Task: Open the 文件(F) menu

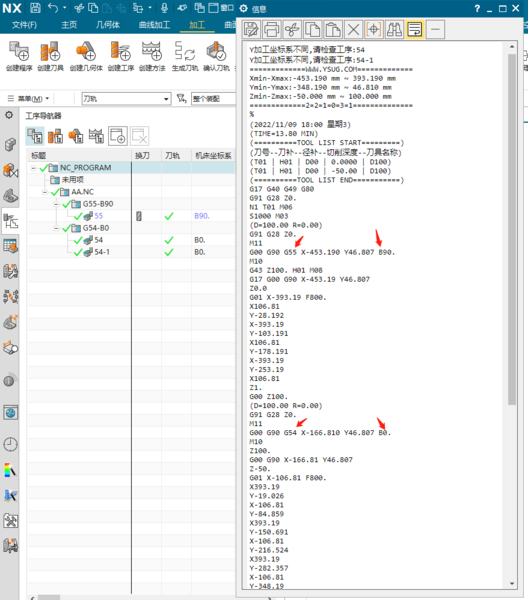Action: 24,25
